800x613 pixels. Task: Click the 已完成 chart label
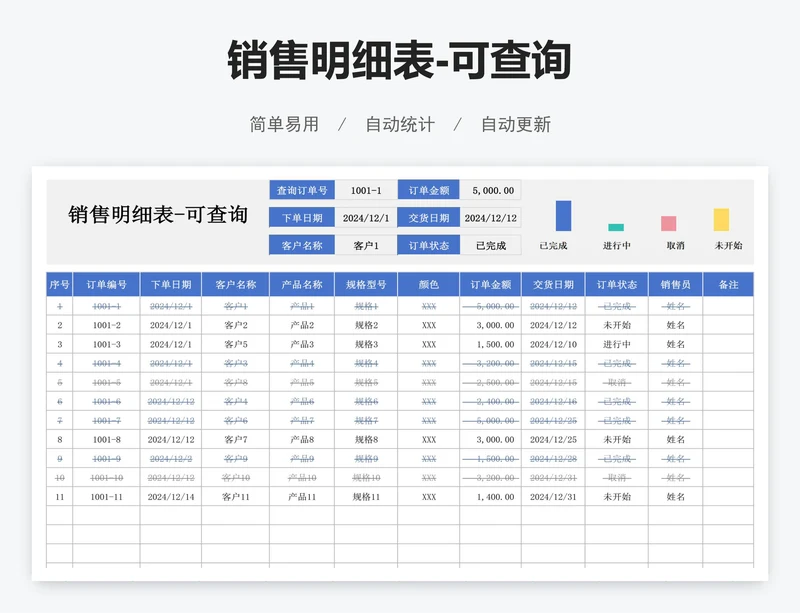tap(554, 246)
